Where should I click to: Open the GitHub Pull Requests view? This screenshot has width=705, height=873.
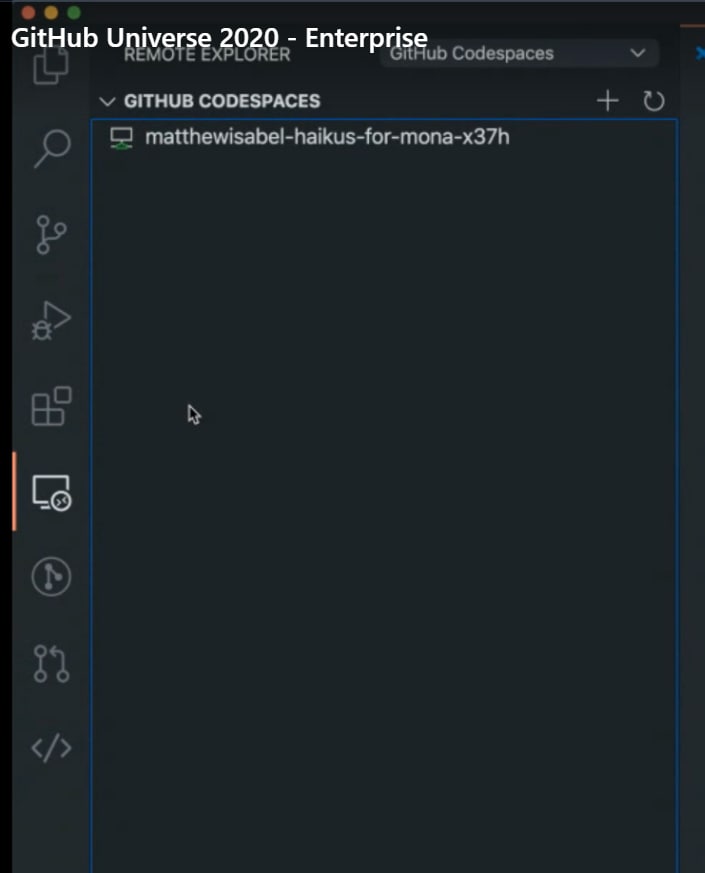click(51, 664)
